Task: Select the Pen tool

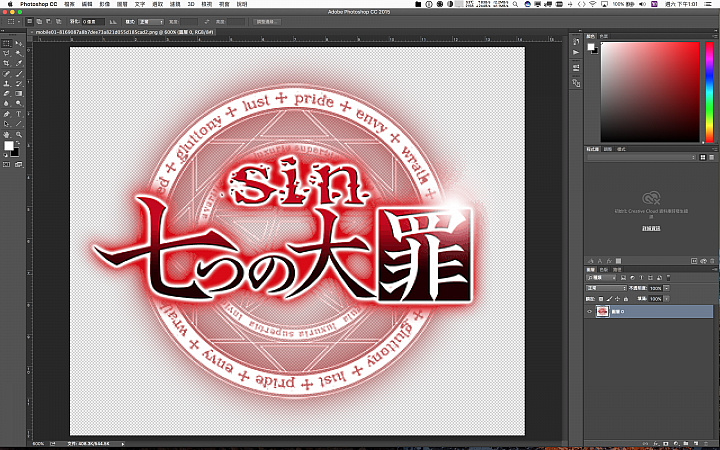Action: pos(6,114)
